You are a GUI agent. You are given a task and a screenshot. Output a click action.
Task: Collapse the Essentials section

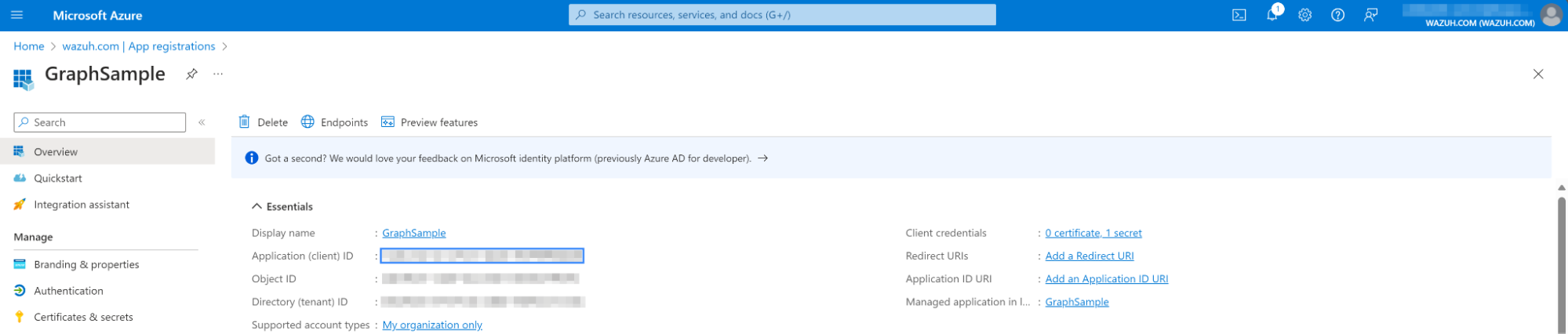point(256,206)
